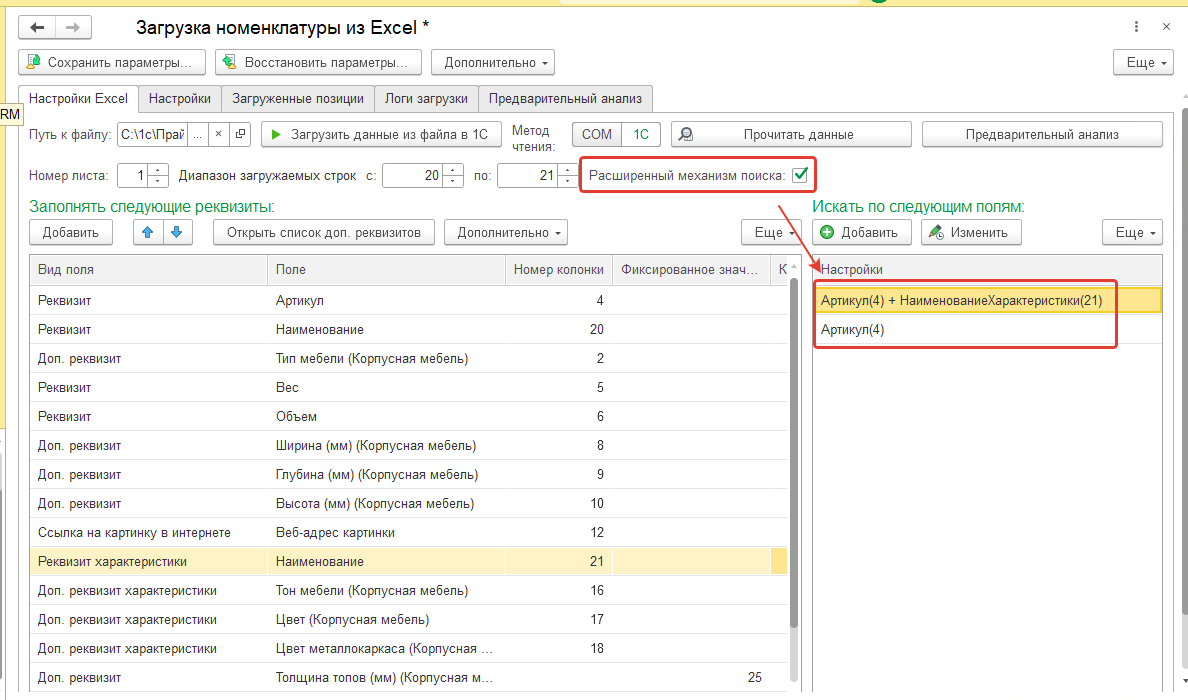The height and width of the screenshot is (700, 1188).
Task: Clear the file path with X icon
Action: click(x=218, y=134)
